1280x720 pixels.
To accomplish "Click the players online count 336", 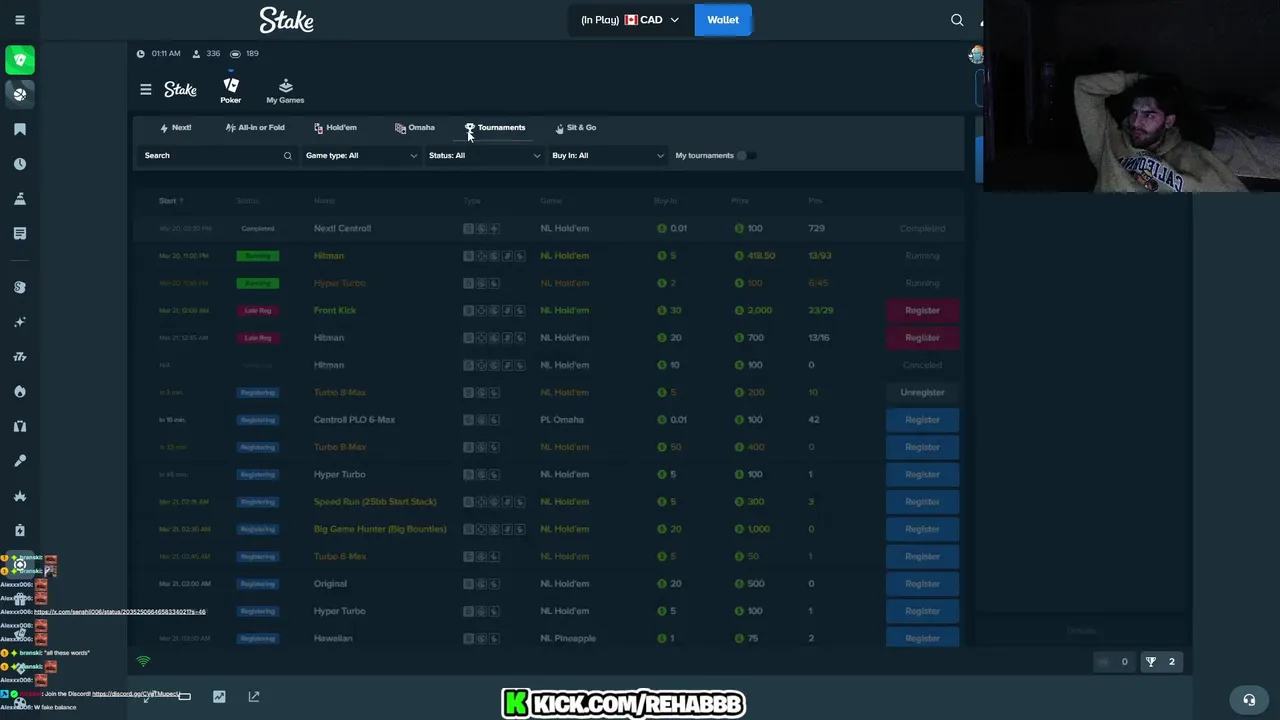I will 213,54.
